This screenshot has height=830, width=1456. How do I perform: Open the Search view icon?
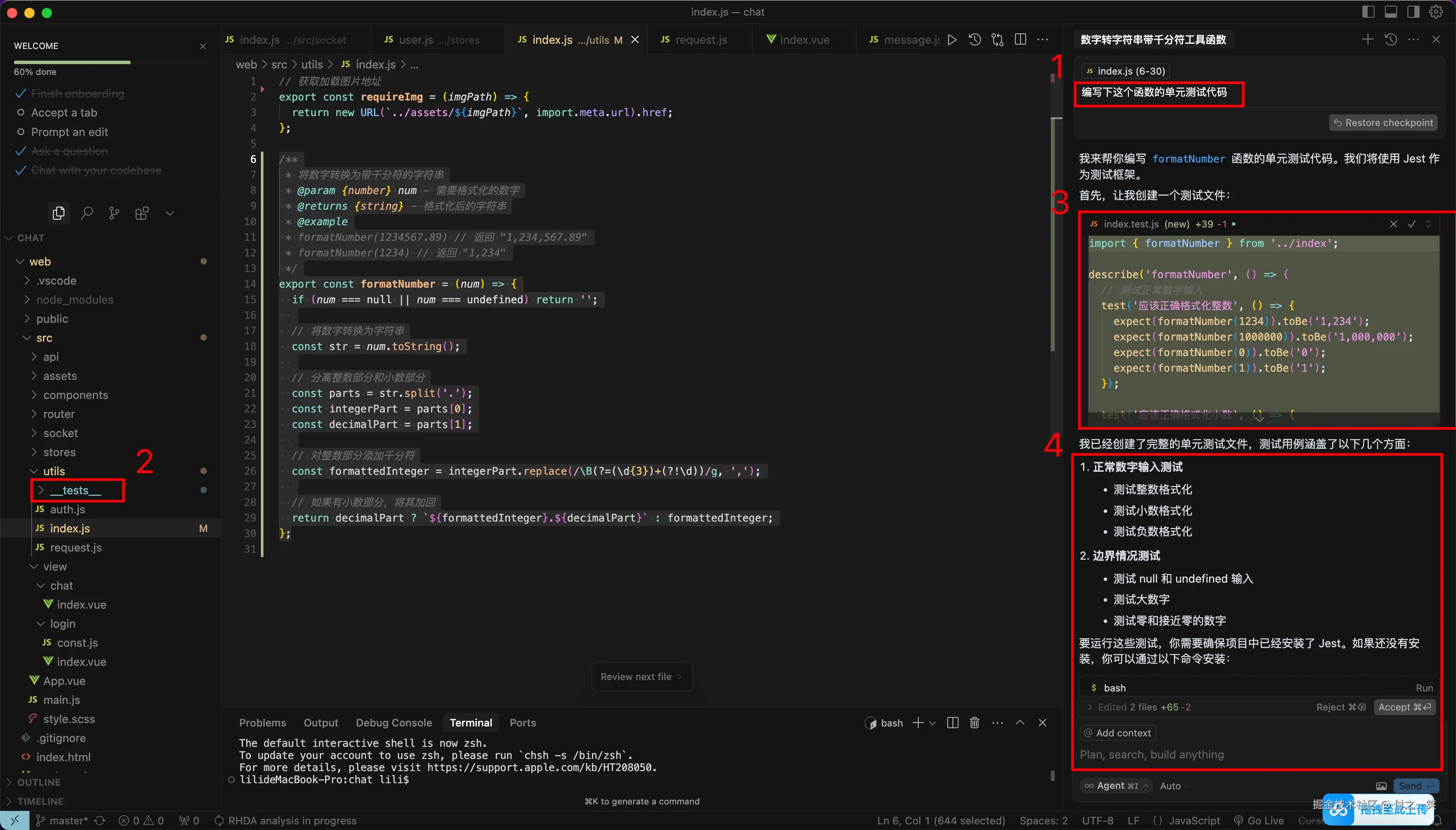pyautogui.click(x=87, y=213)
